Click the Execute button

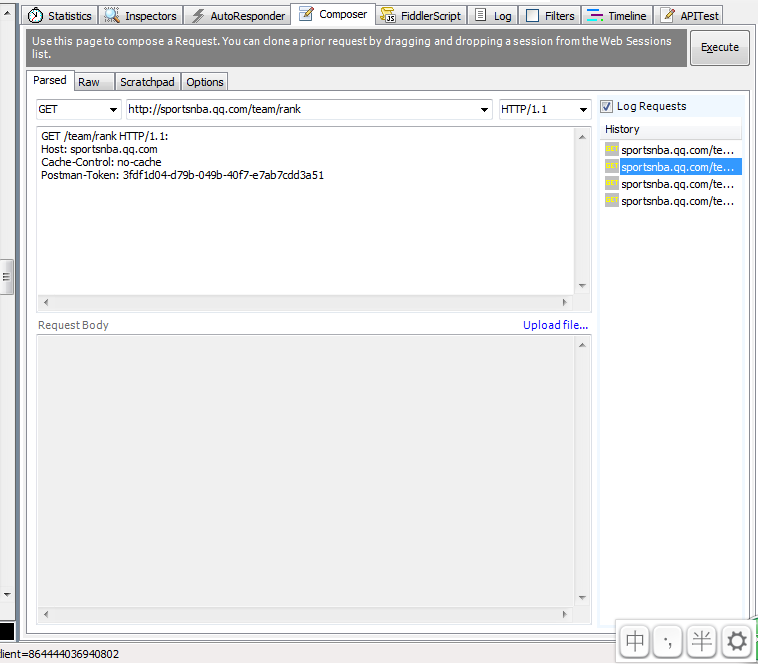click(720, 47)
